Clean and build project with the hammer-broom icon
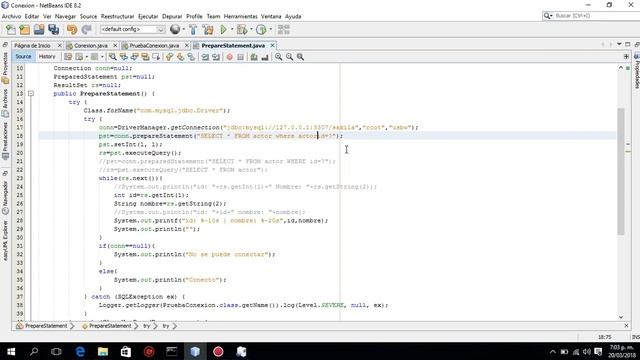The image size is (640, 360). (x=208, y=29)
